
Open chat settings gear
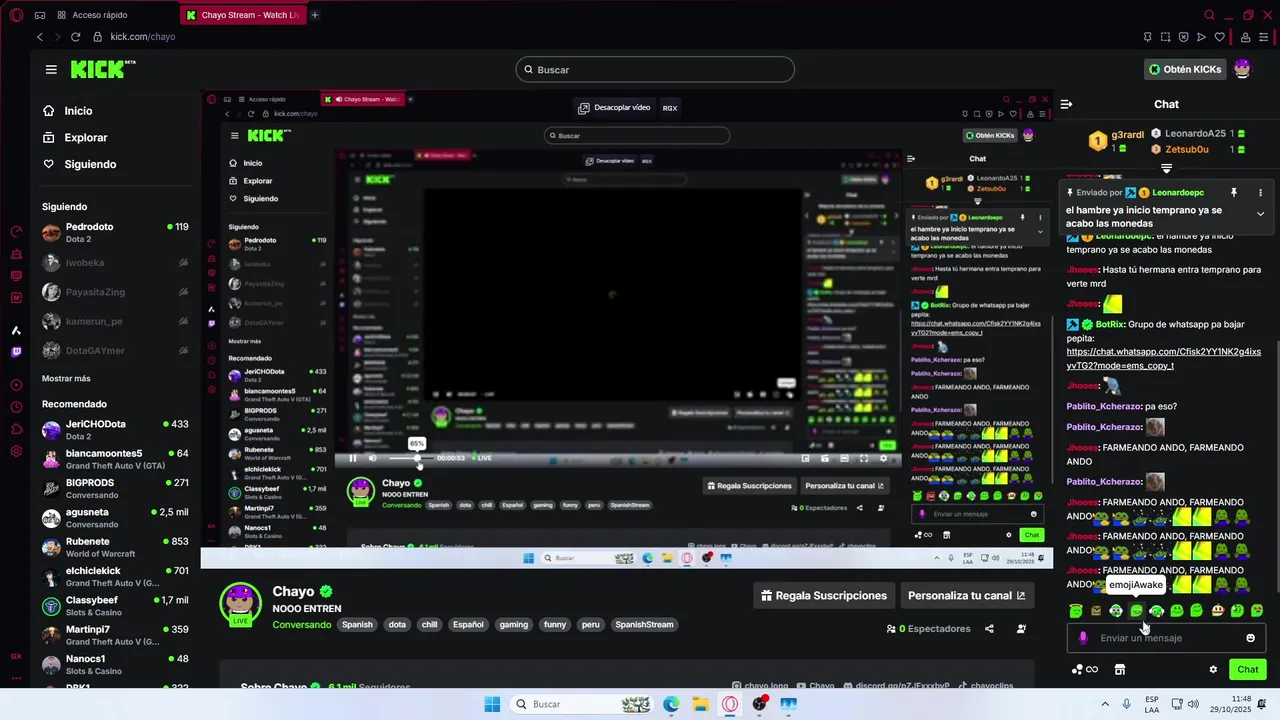pyautogui.click(x=1213, y=669)
